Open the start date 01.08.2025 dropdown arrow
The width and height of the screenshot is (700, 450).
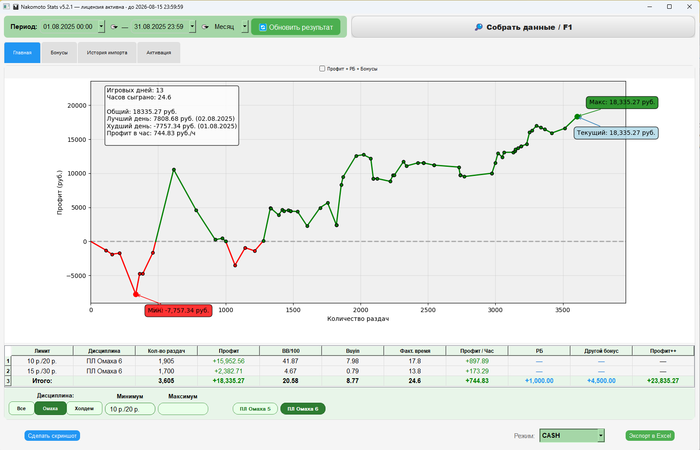101,27
